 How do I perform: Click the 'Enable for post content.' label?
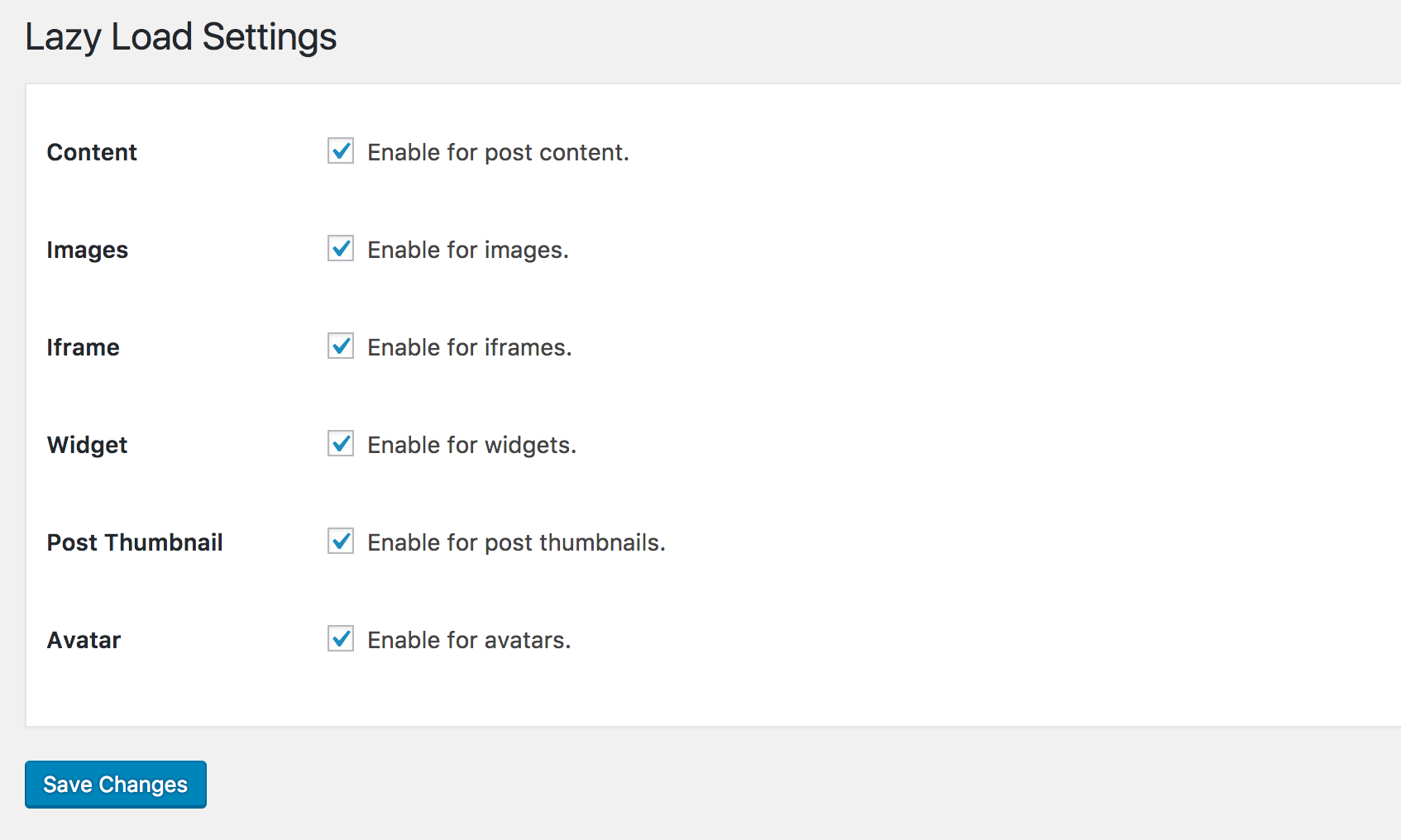click(x=498, y=152)
